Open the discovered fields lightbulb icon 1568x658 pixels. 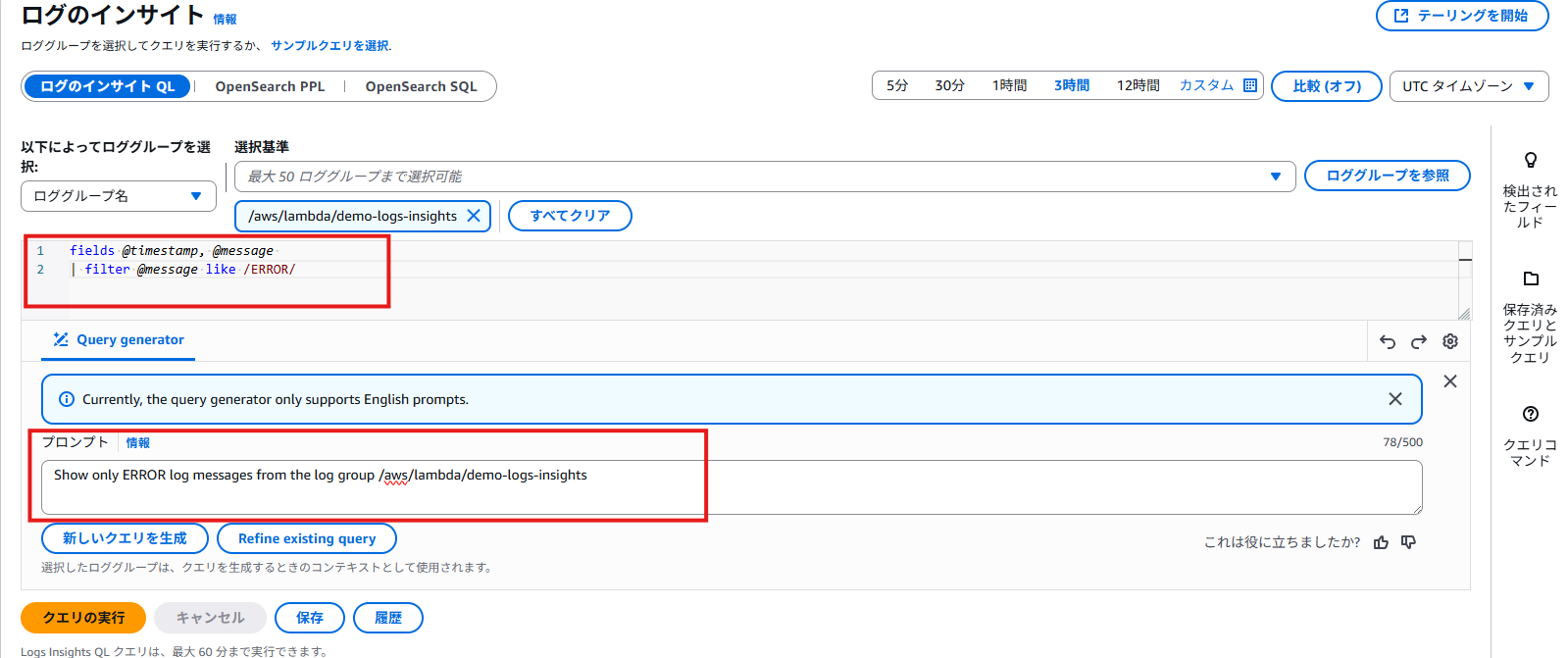point(1530,161)
